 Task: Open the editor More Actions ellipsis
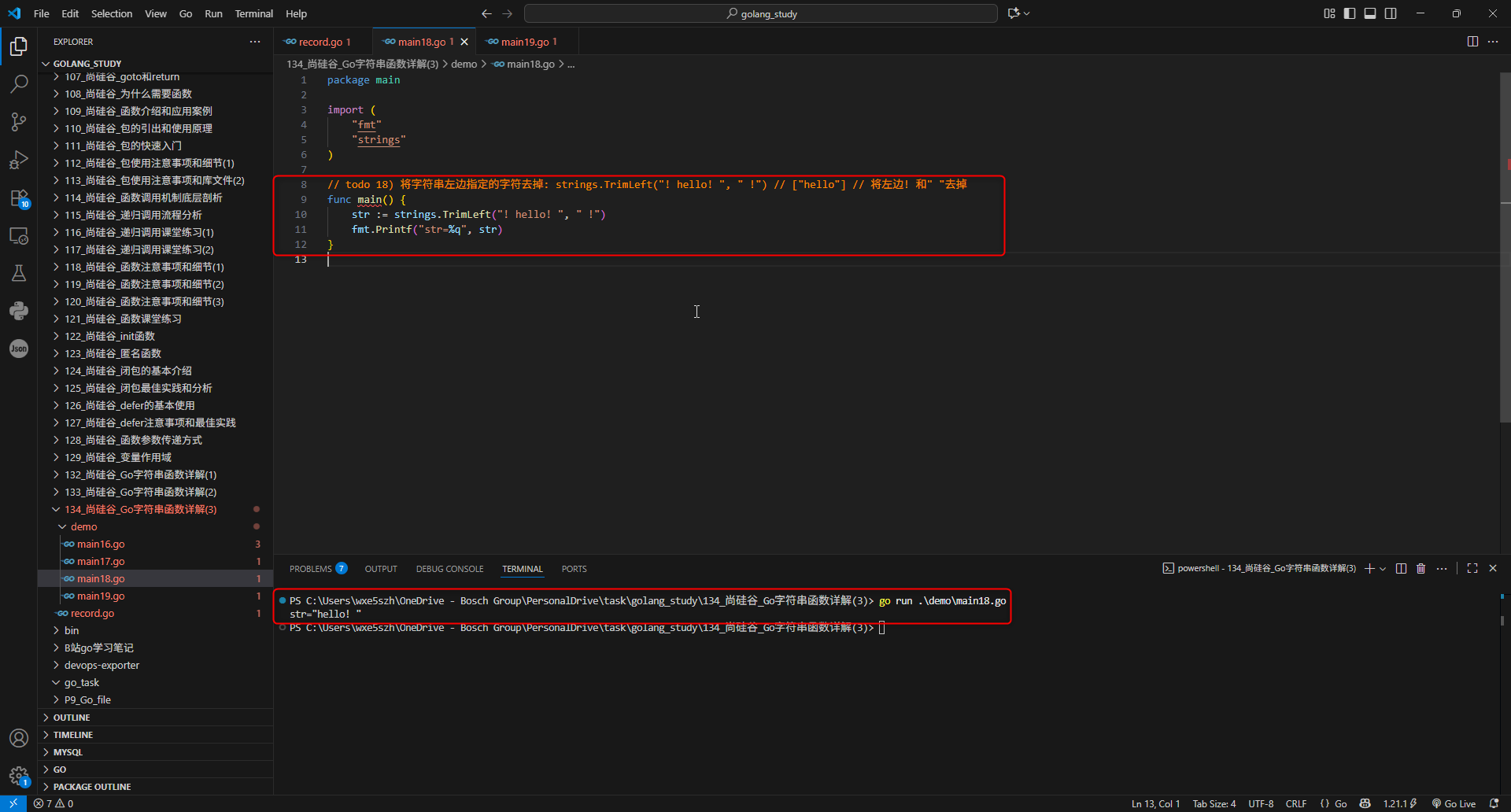[1493, 42]
